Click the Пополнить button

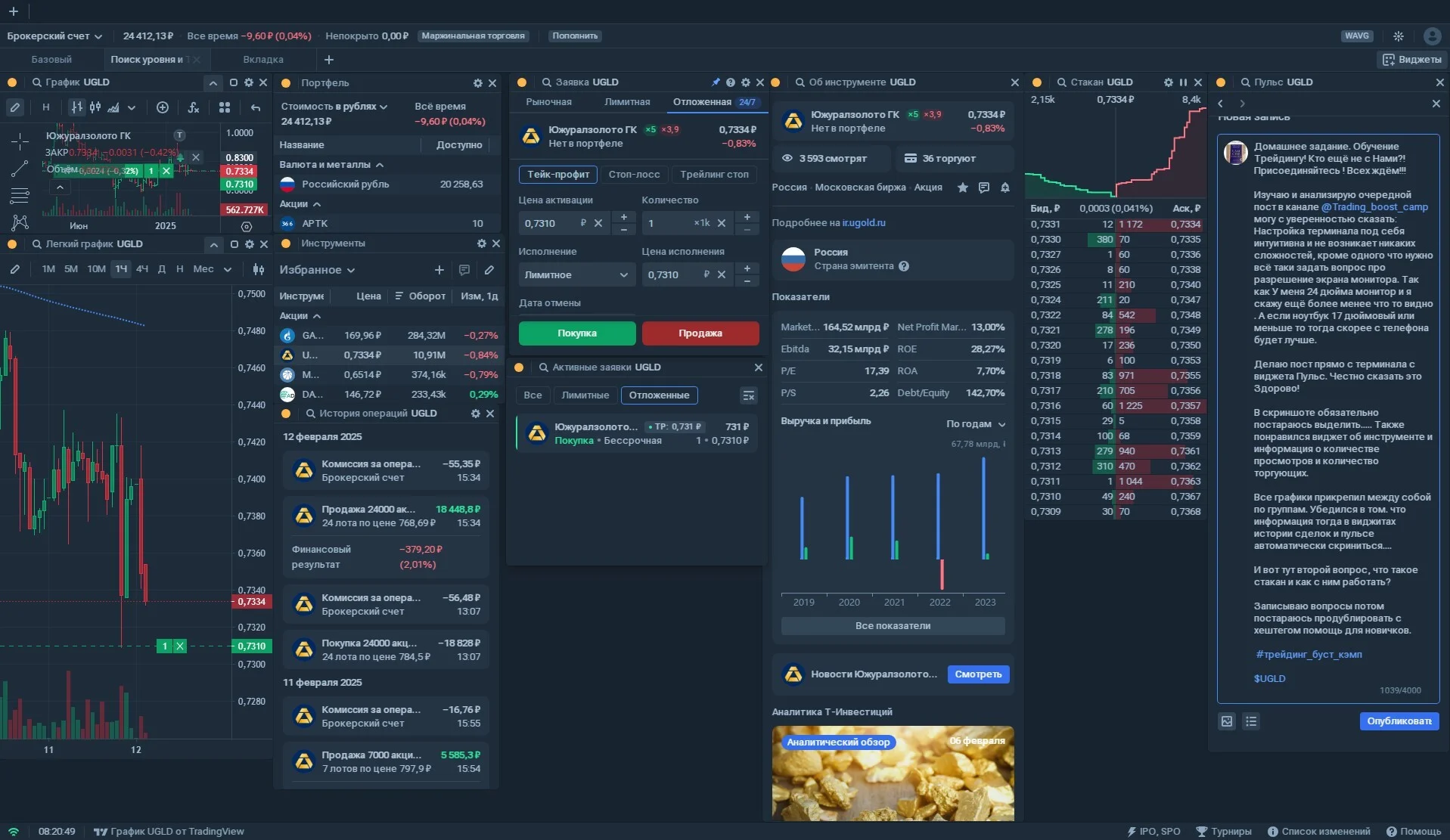click(x=575, y=36)
